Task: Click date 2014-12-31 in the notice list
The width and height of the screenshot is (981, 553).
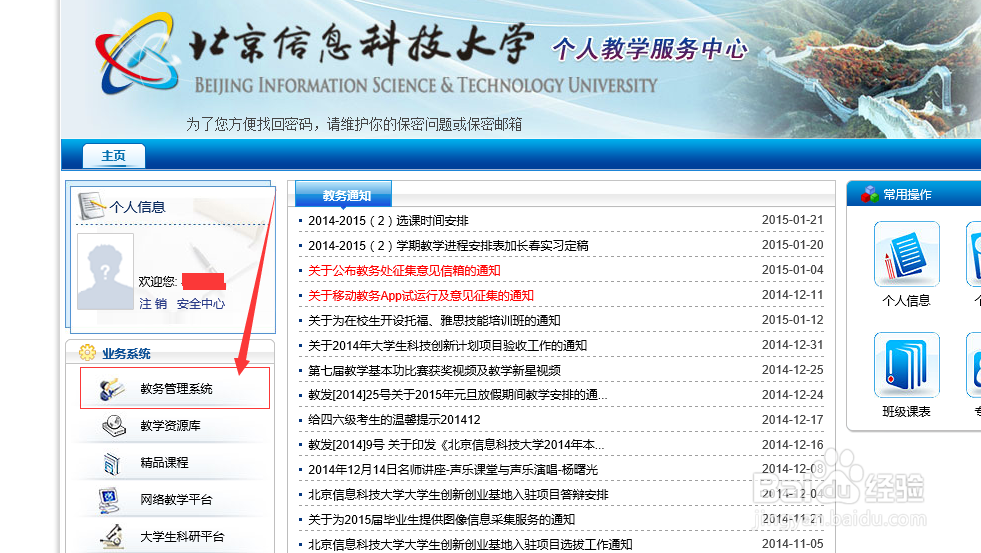Action: pyautogui.click(x=792, y=345)
